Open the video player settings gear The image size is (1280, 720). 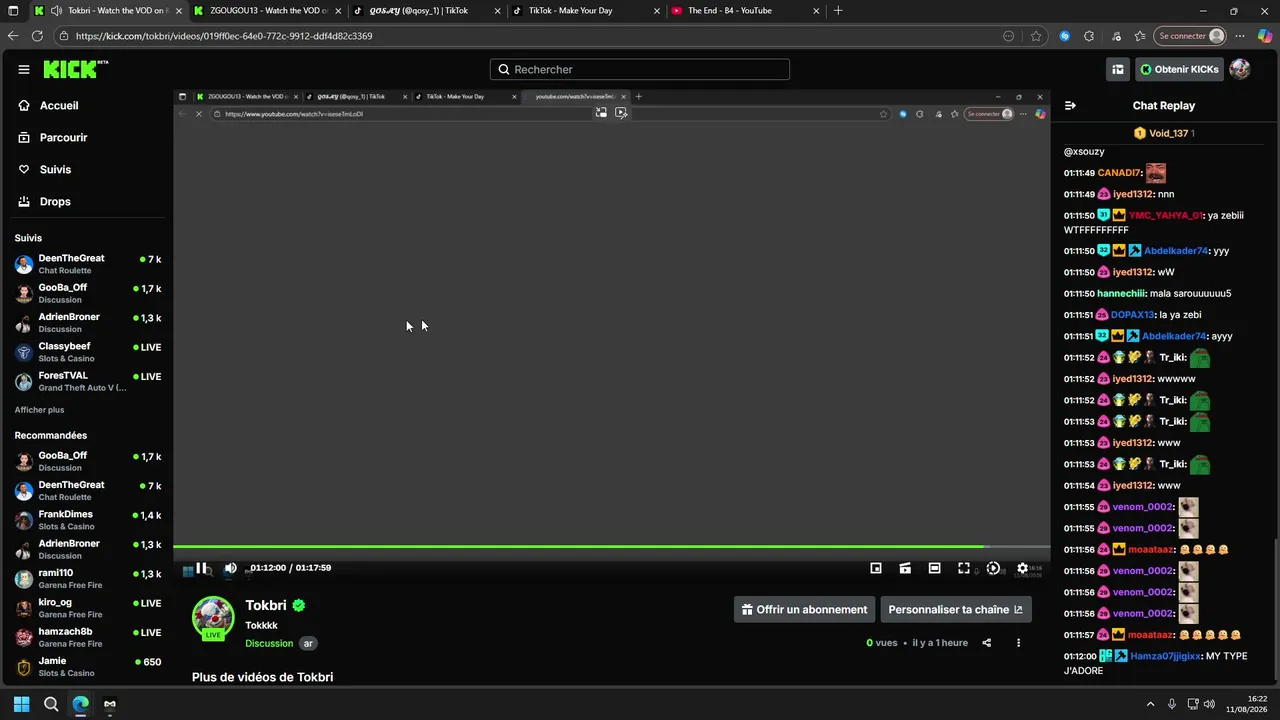(1022, 568)
